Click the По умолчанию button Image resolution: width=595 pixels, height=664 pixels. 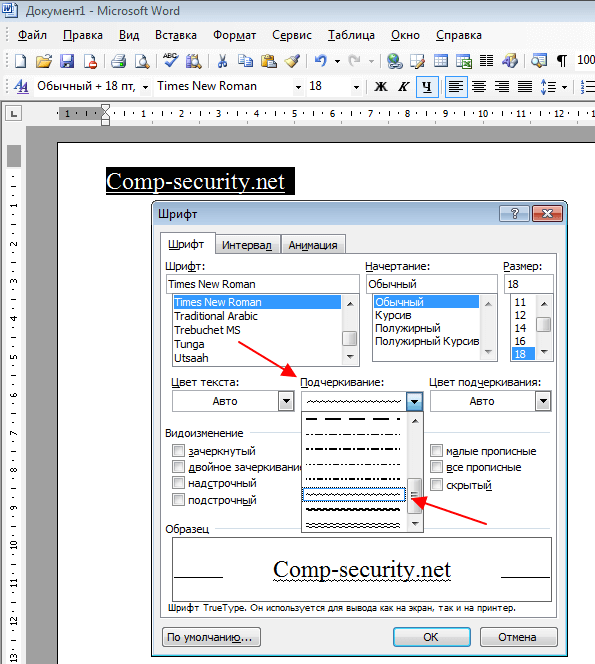211,637
